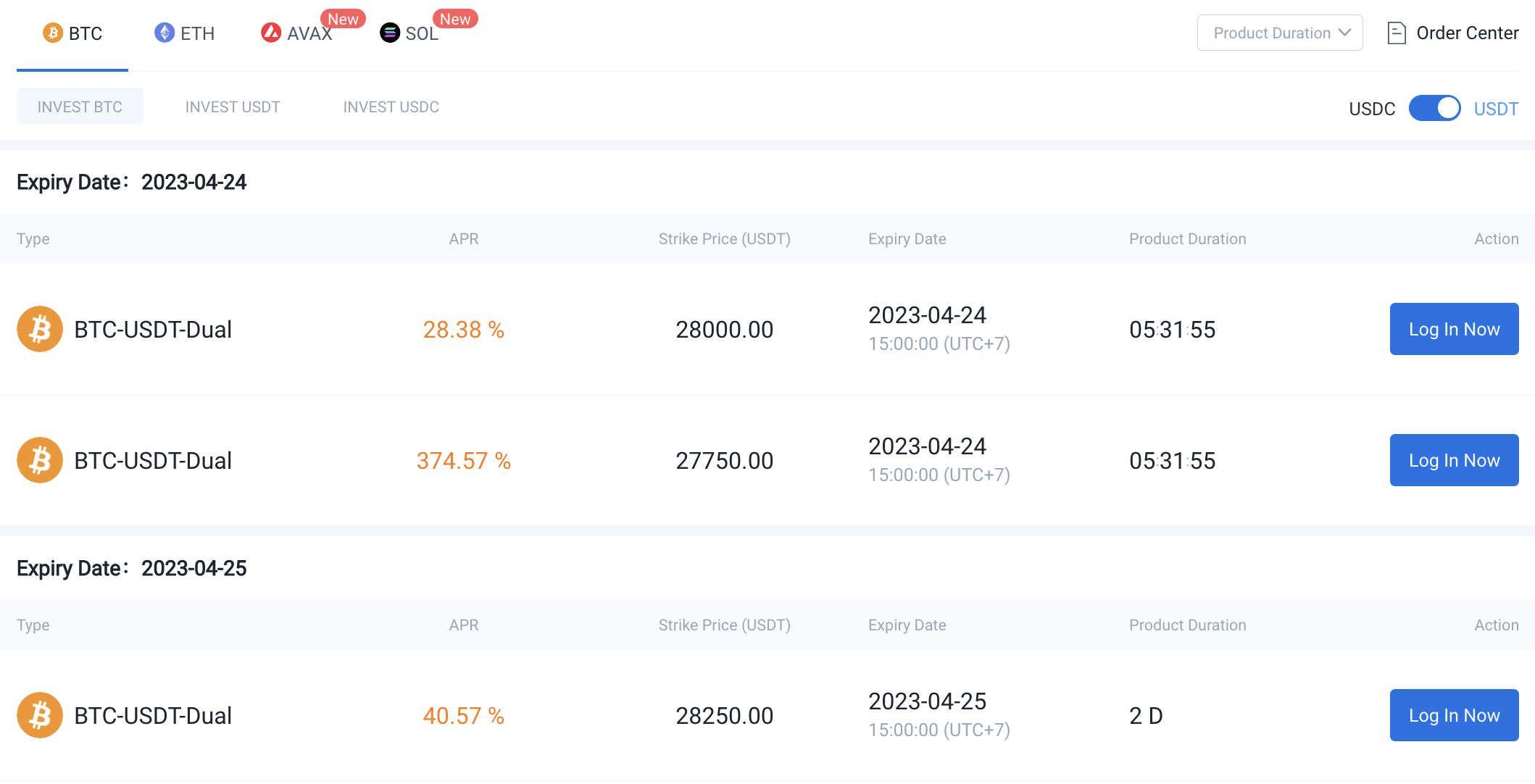
Task: Click the New badge on AVAX
Action: pos(343,19)
